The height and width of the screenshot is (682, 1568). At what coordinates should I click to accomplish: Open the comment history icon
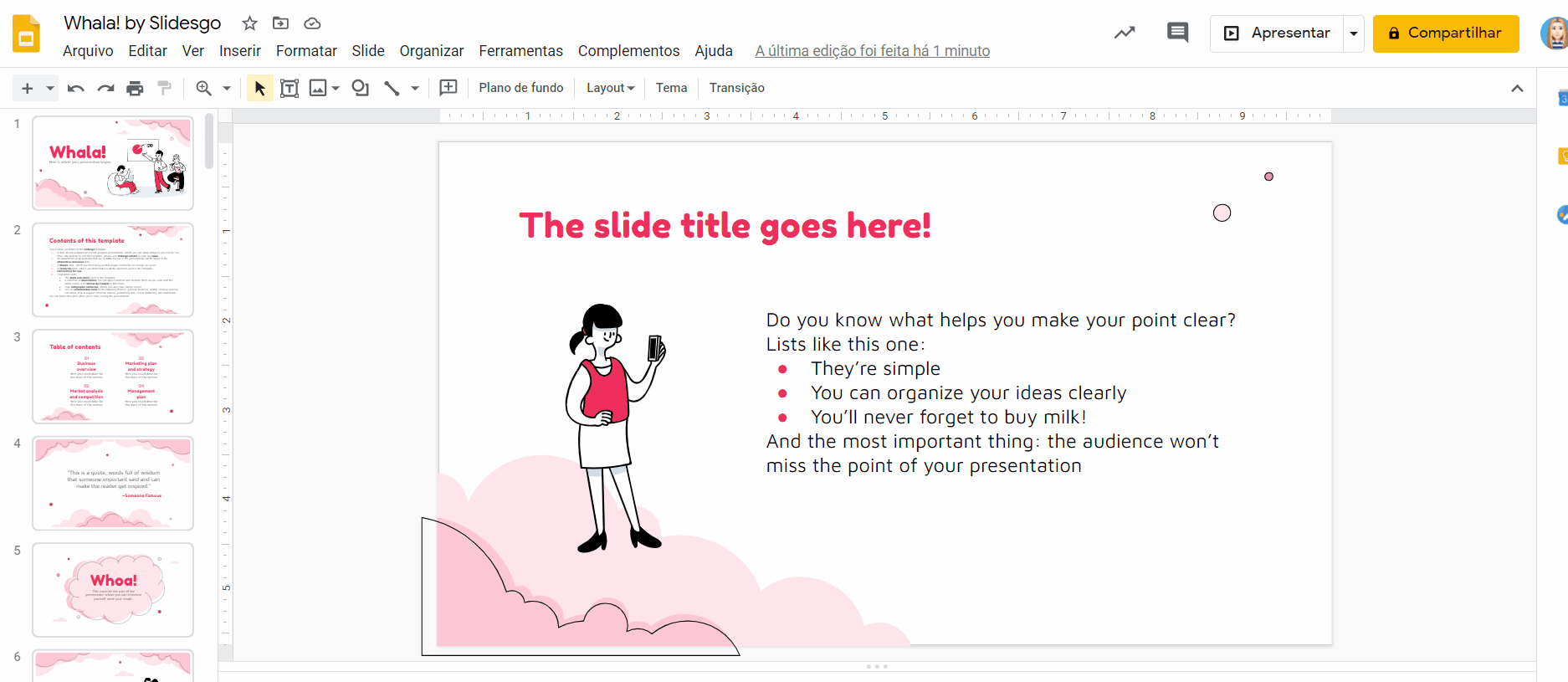coord(1177,33)
